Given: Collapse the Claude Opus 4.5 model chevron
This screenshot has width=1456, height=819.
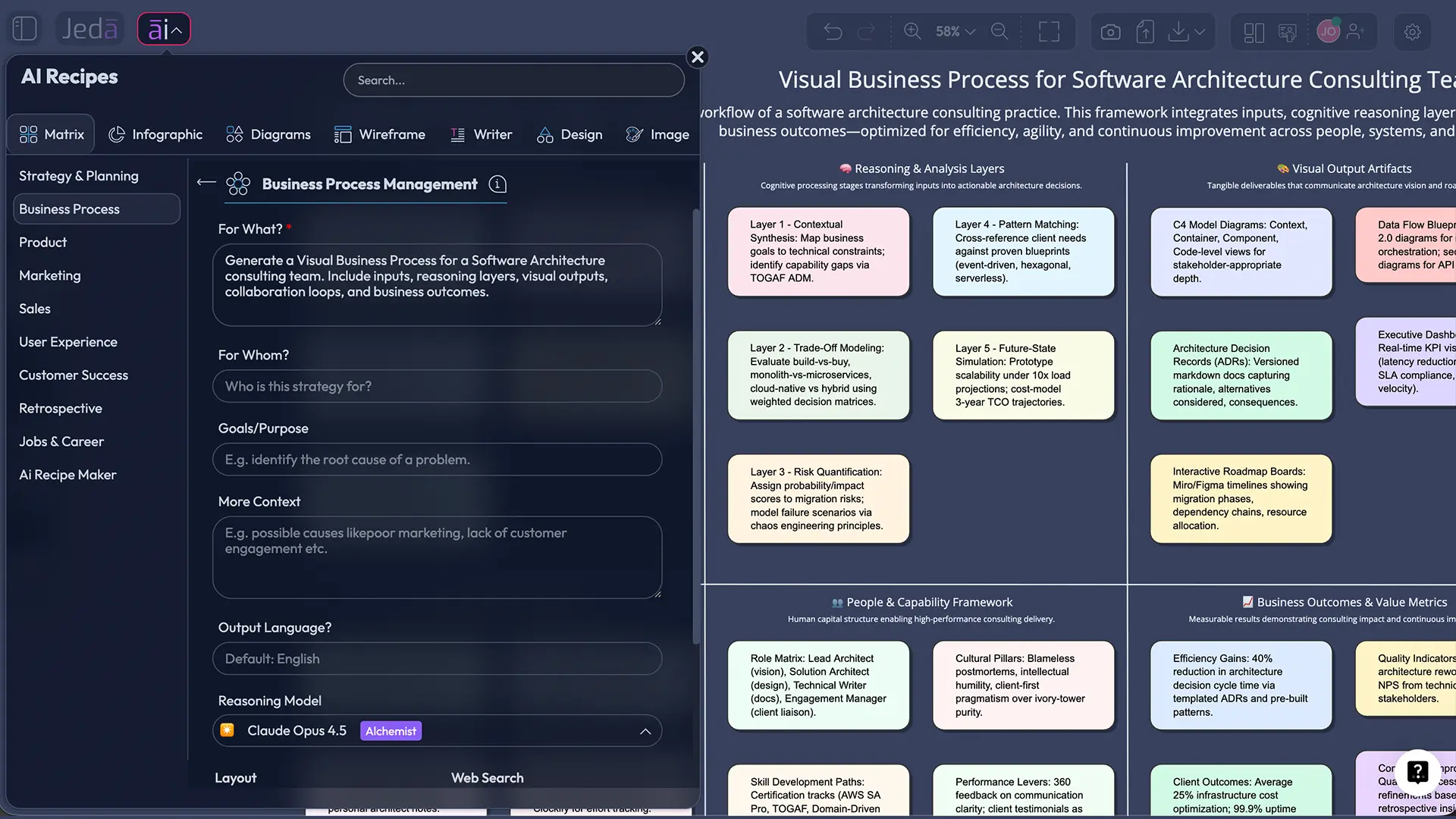Looking at the screenshot, I should [x=645, y=732].
